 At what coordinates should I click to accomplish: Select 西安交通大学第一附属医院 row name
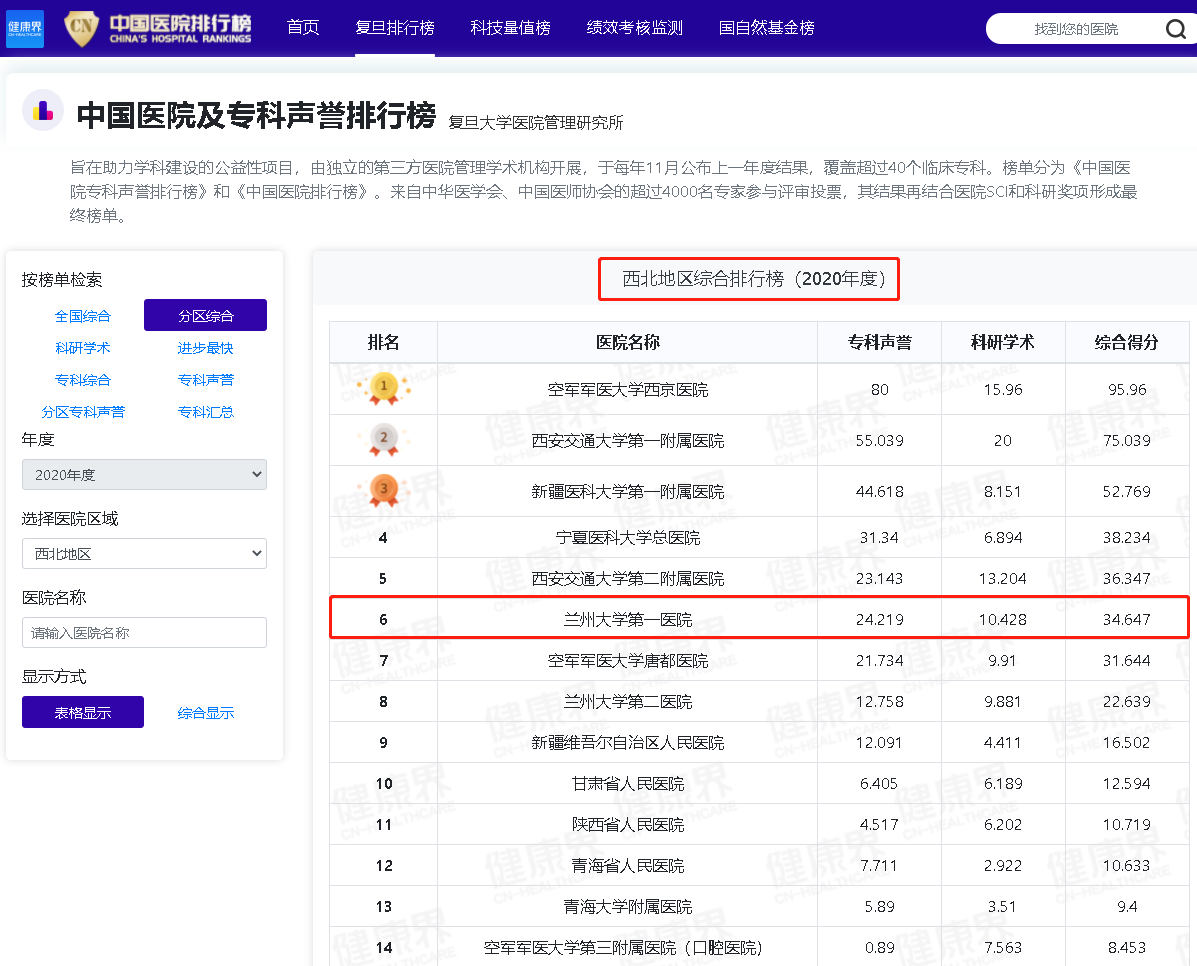628,441
